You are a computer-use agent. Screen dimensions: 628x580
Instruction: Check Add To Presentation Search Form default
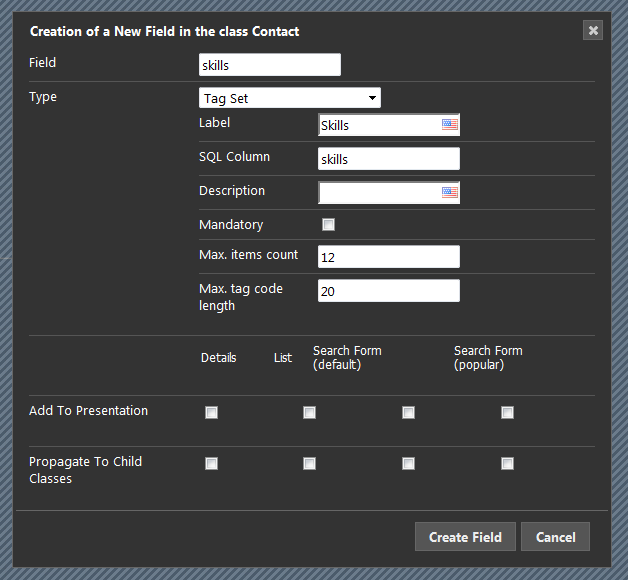[408, 412]
